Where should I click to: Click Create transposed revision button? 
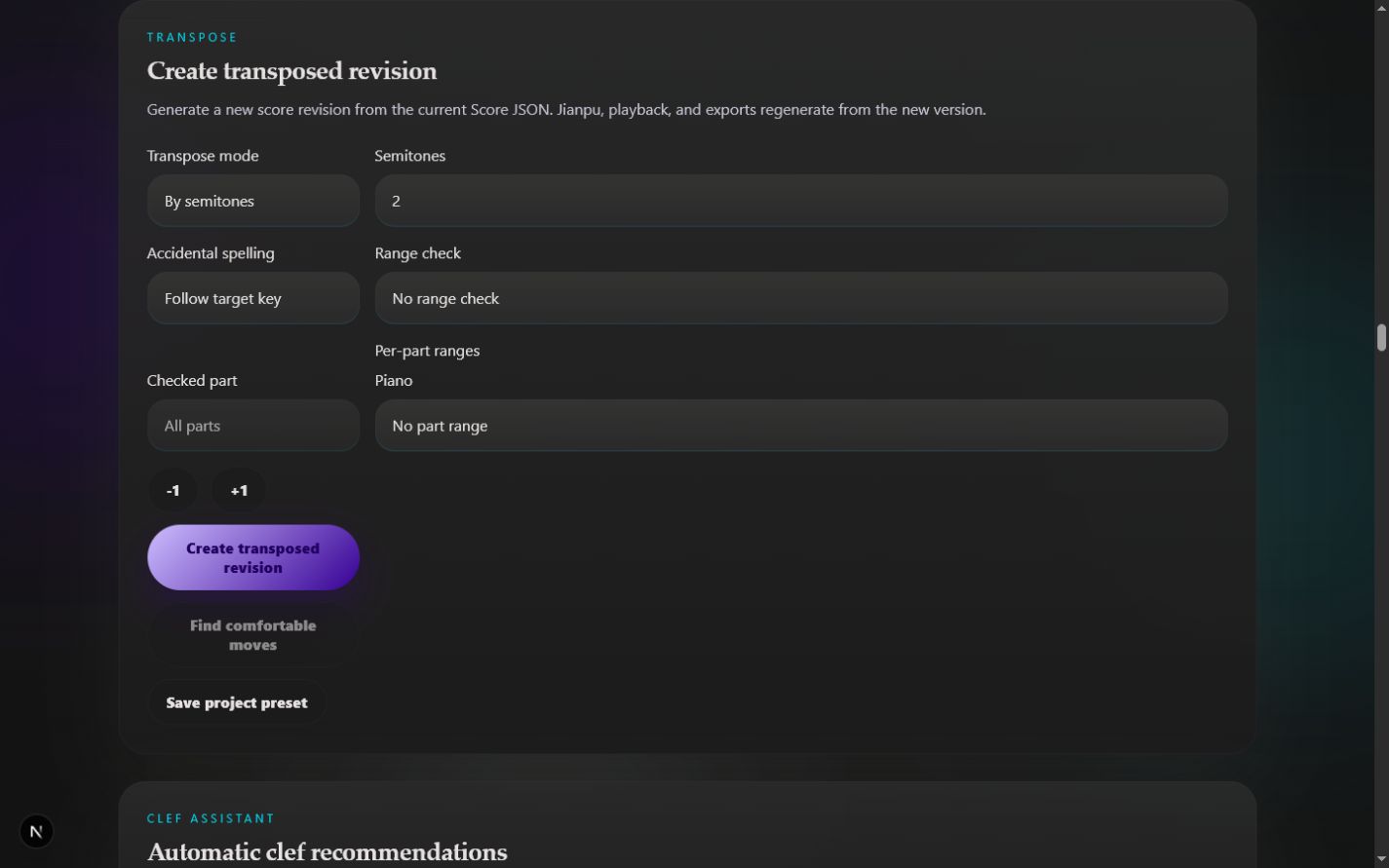pyautogui.click(x=253, y=558)
